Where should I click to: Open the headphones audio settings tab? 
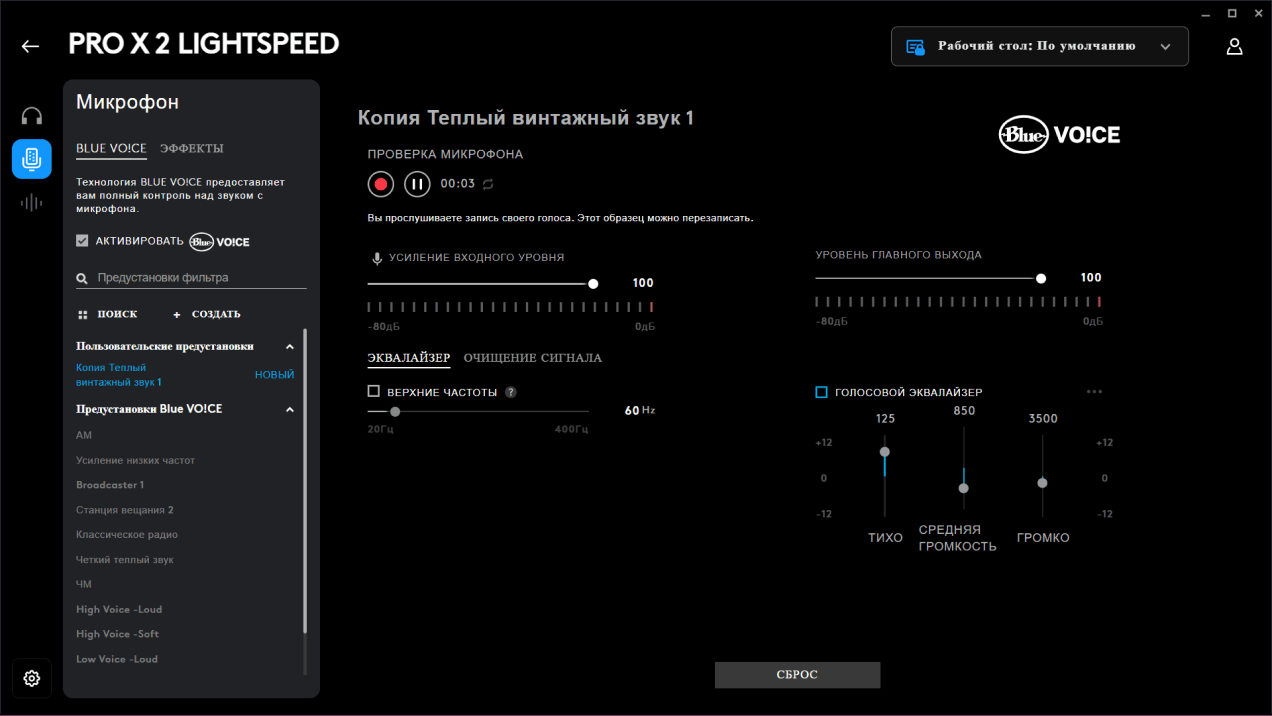(x=32, y=116)
